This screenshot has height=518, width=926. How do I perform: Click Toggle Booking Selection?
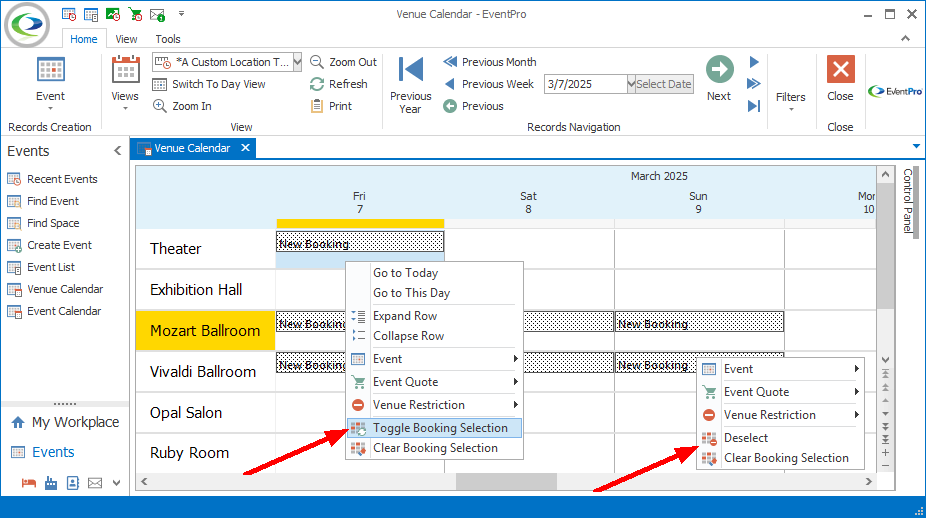435,428
